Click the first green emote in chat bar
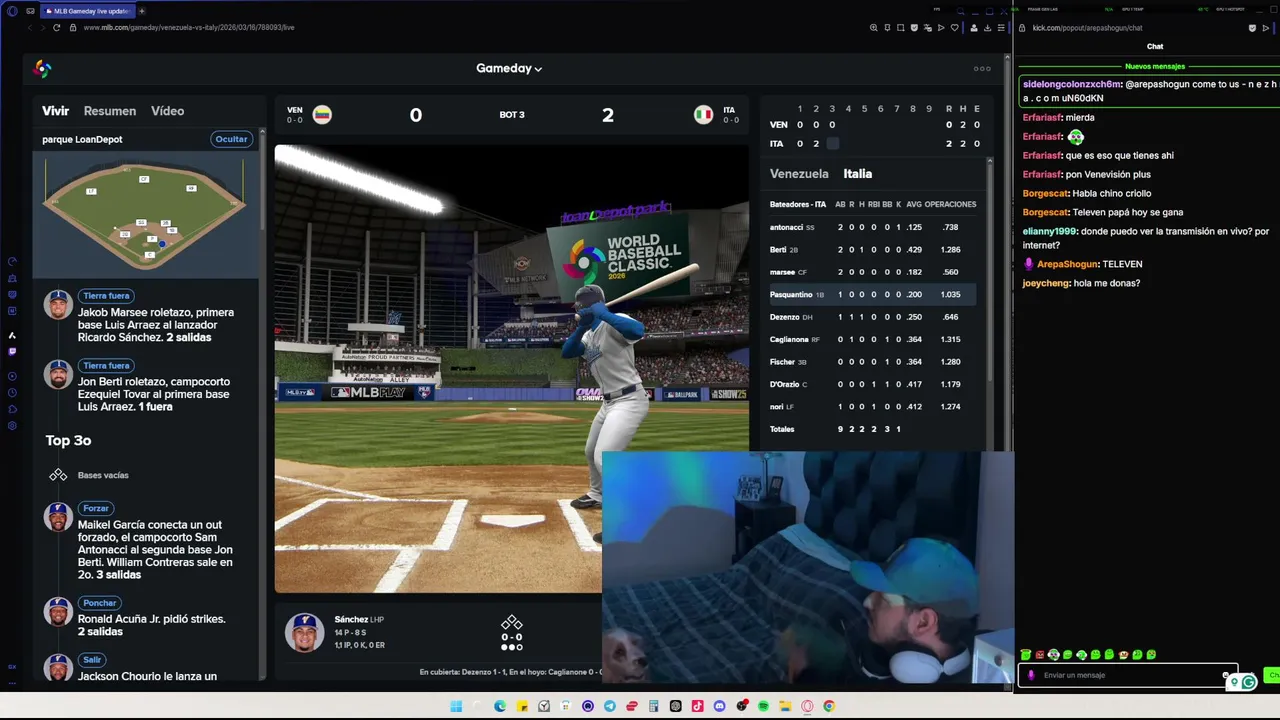The width and height of the screenshot is (1280, 720). 1026,655
